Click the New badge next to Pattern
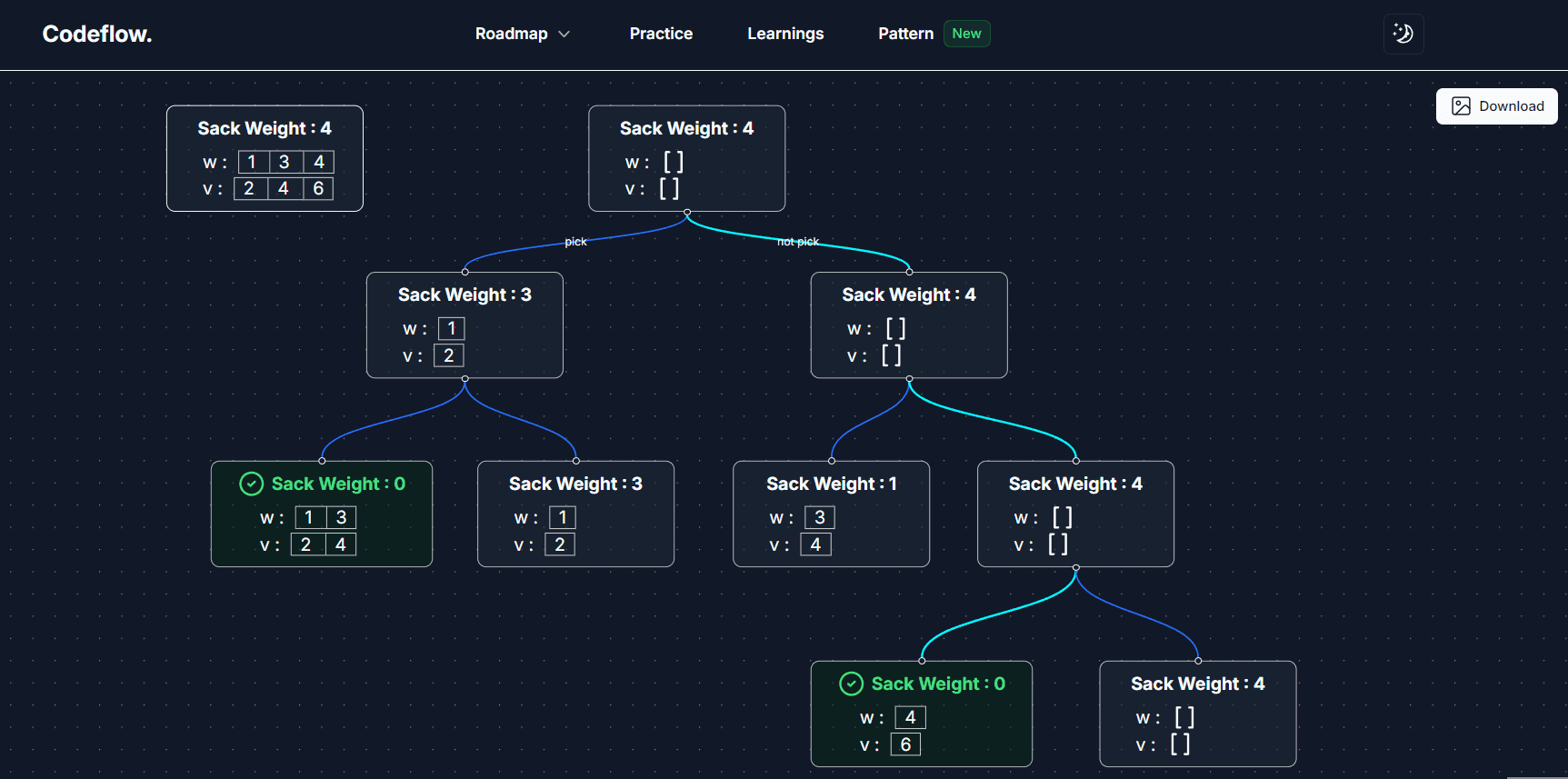1568x779 pixels. (x=966, y=33)
